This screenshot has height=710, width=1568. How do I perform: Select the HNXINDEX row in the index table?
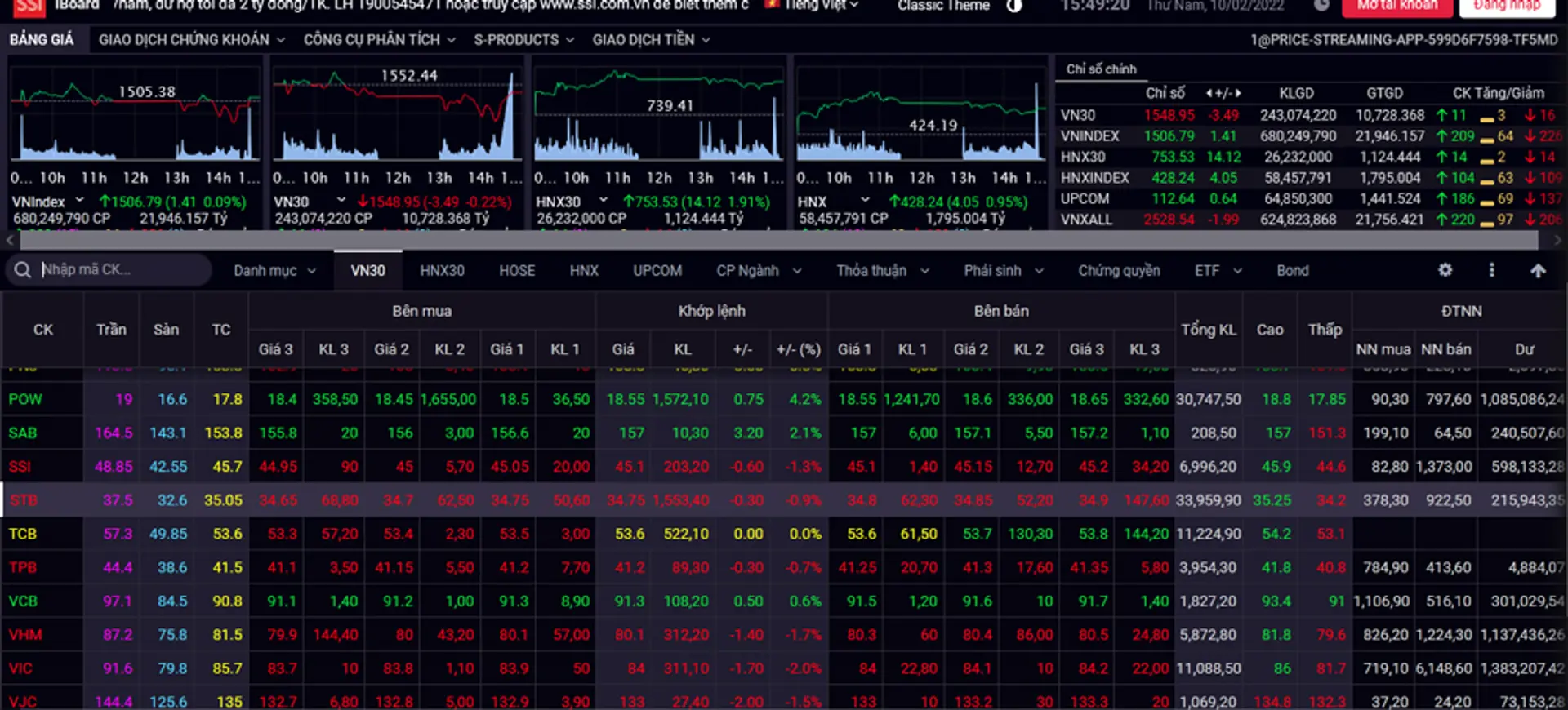(x=1310, y=178)
